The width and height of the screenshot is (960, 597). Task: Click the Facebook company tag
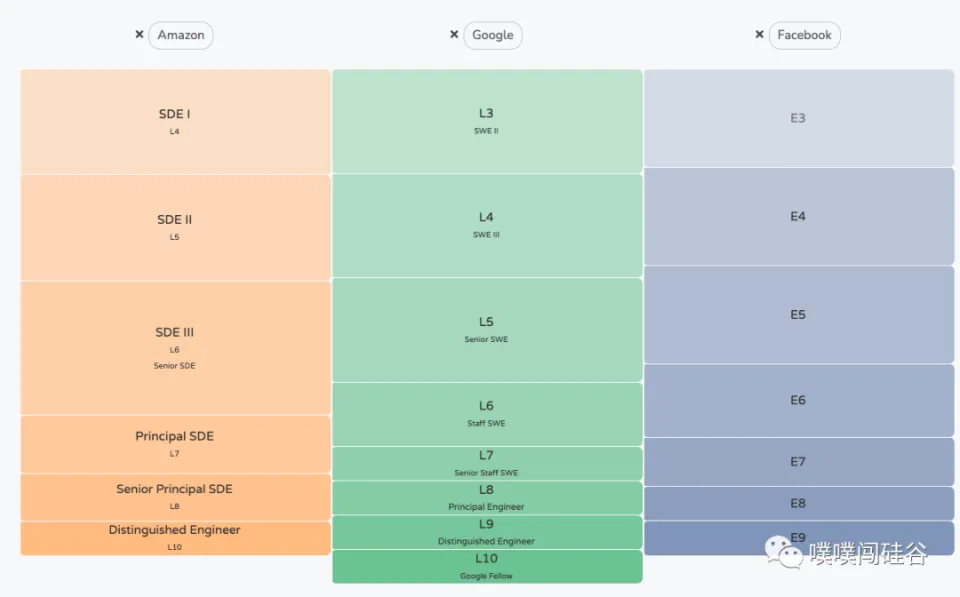coord(805,35)
